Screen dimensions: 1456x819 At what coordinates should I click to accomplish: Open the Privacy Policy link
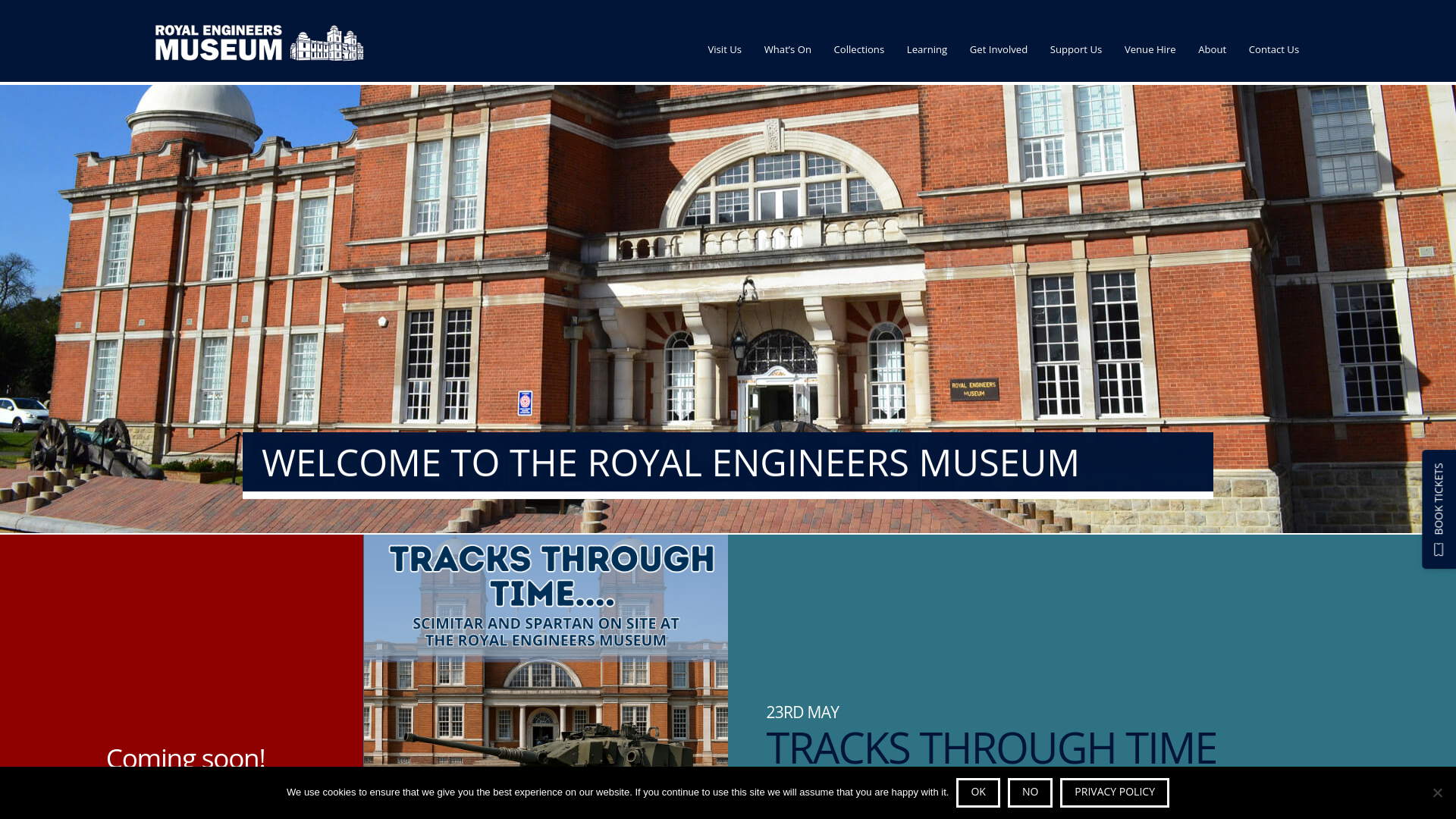click(1114, 792)
